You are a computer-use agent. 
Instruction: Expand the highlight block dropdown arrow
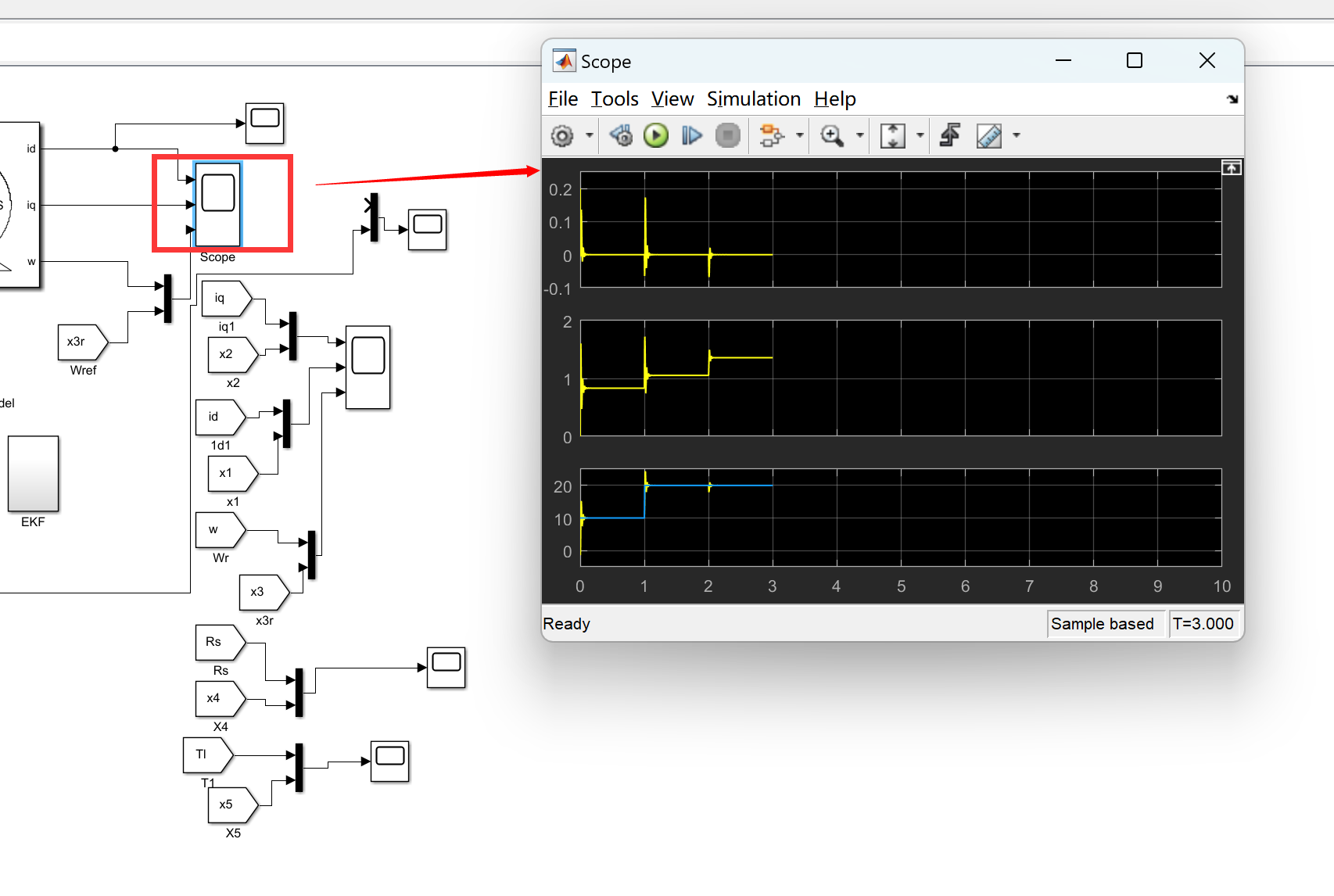pyautogui.click(x=800, y=136)
